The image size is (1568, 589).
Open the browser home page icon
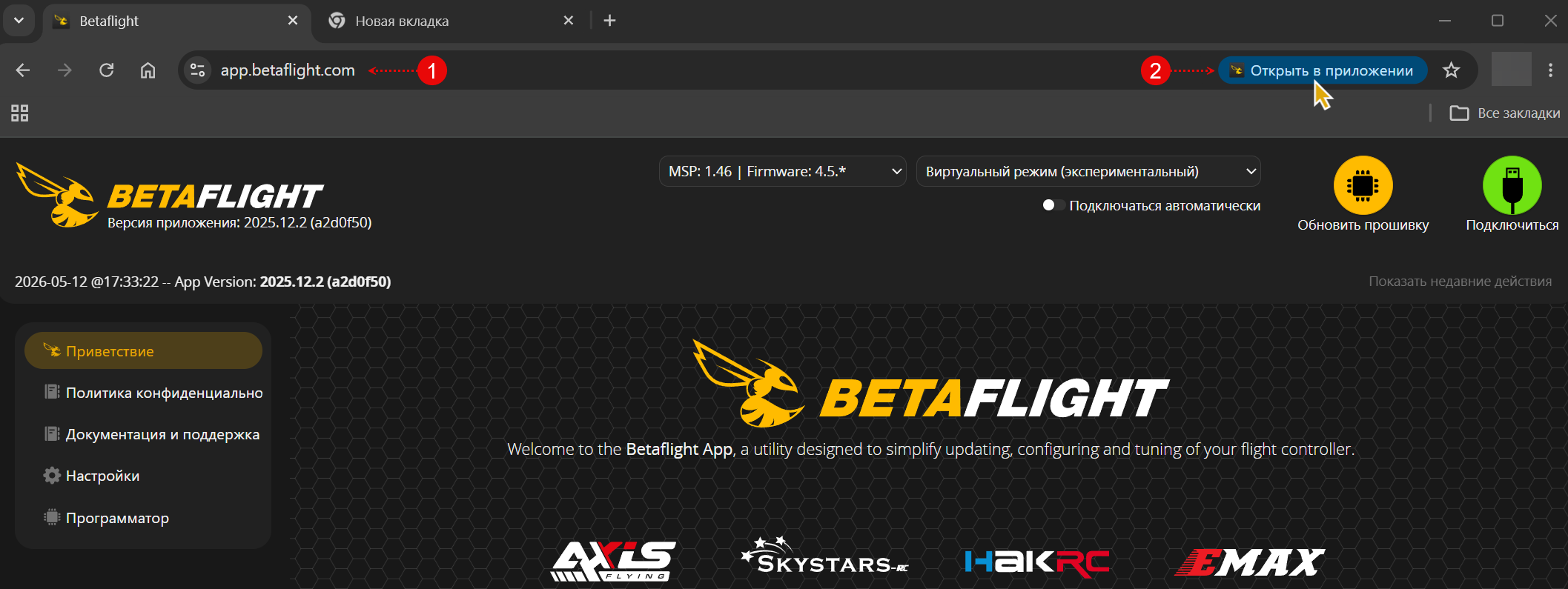[x=148, y=70]
